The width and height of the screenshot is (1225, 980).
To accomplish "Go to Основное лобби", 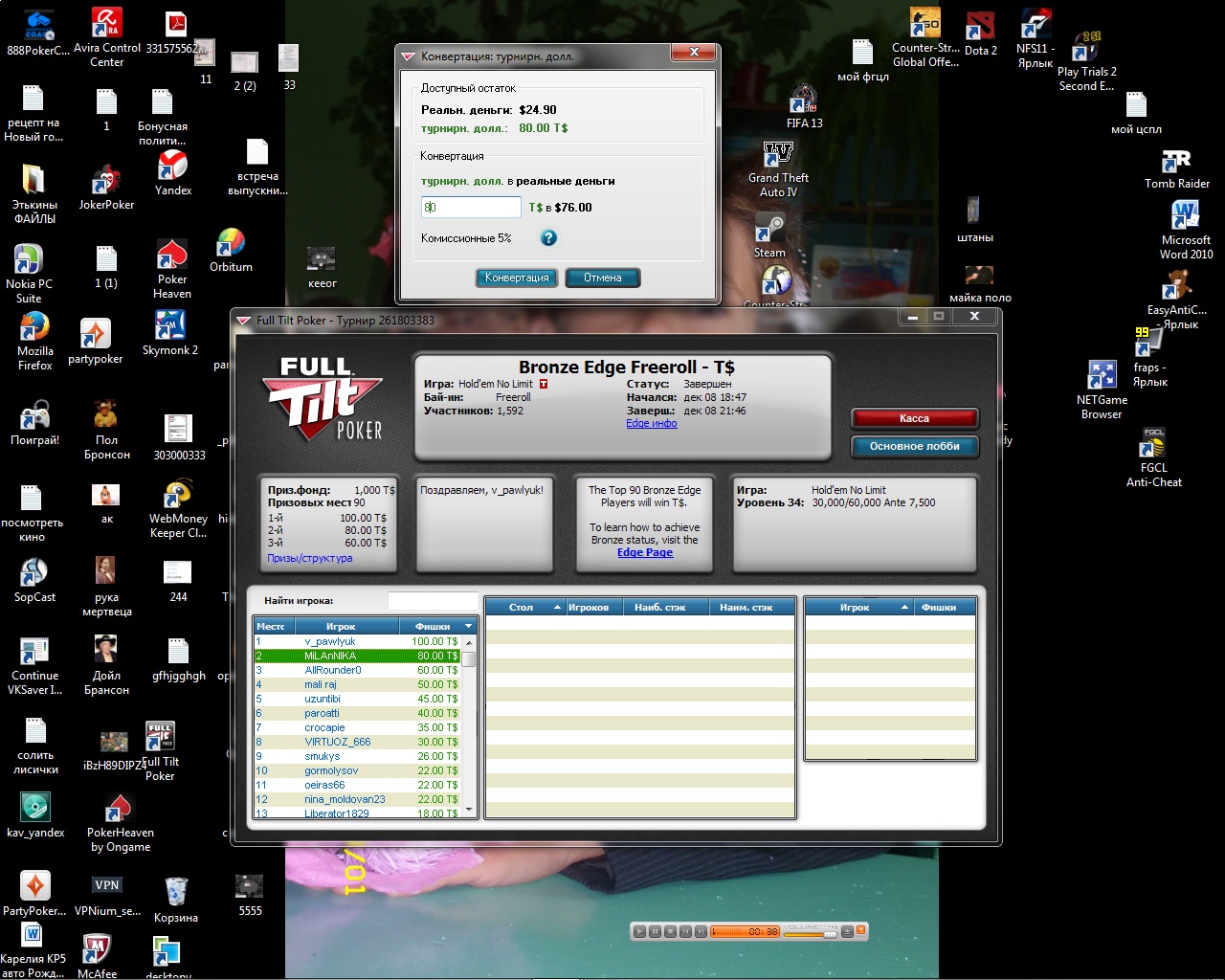I will tap(914, 446).
